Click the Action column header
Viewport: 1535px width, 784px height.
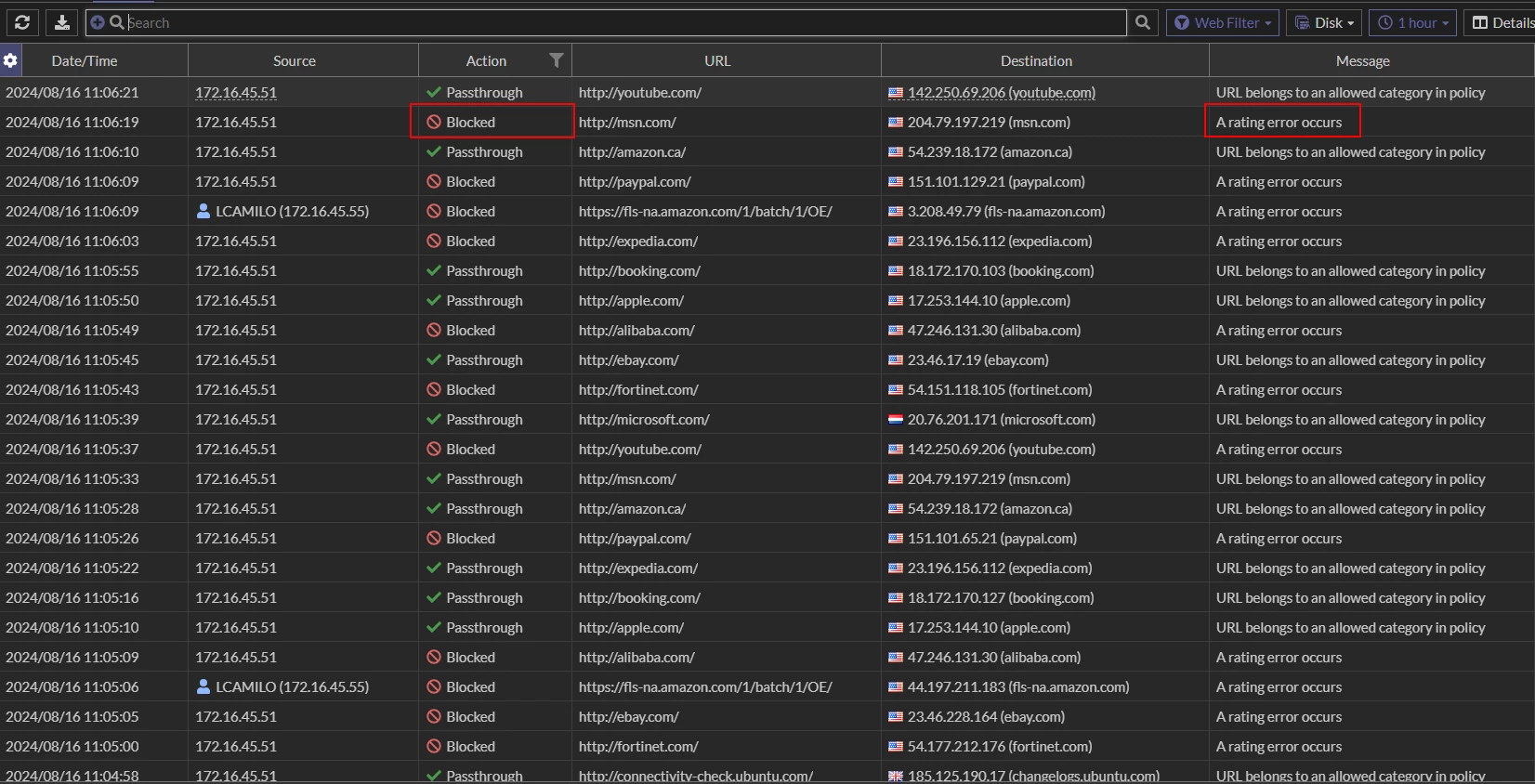click(x=486, y=60)
